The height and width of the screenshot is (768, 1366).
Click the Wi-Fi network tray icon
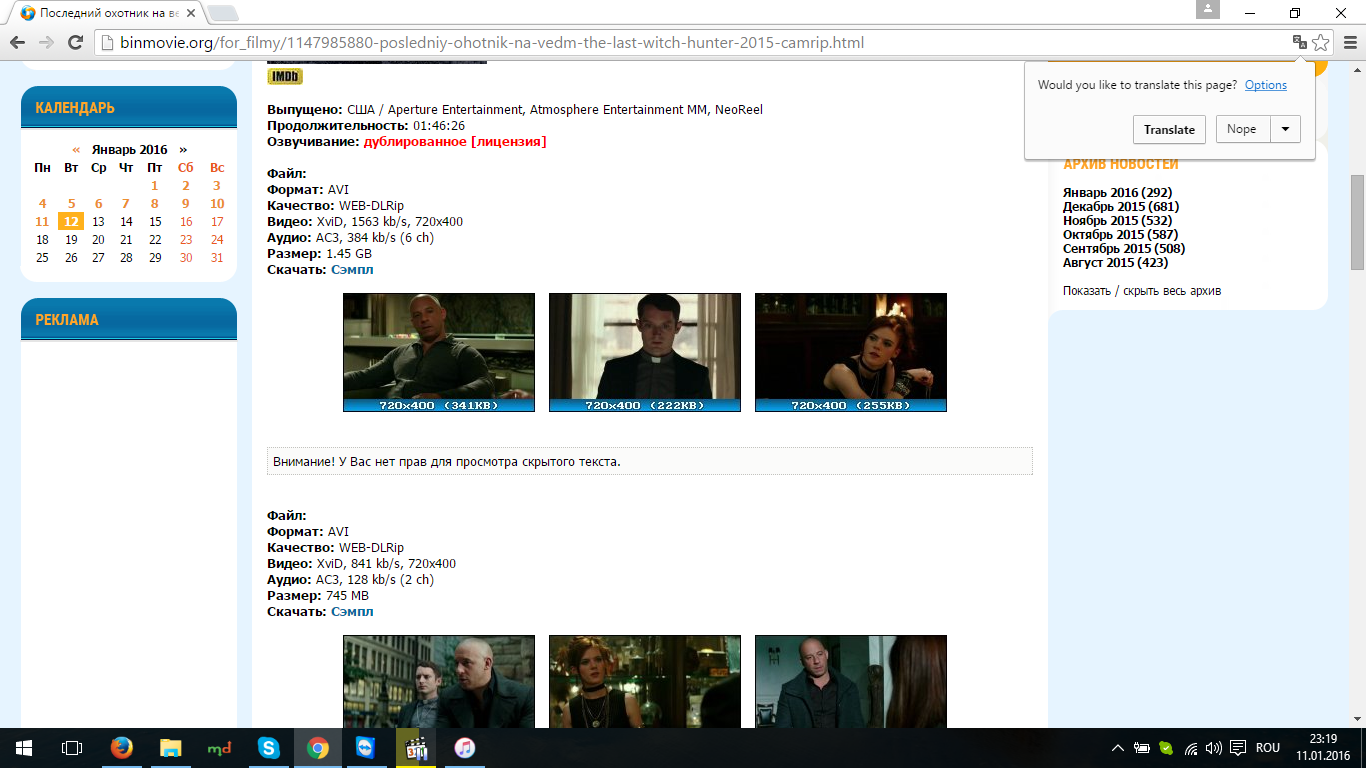[1191, 748]
